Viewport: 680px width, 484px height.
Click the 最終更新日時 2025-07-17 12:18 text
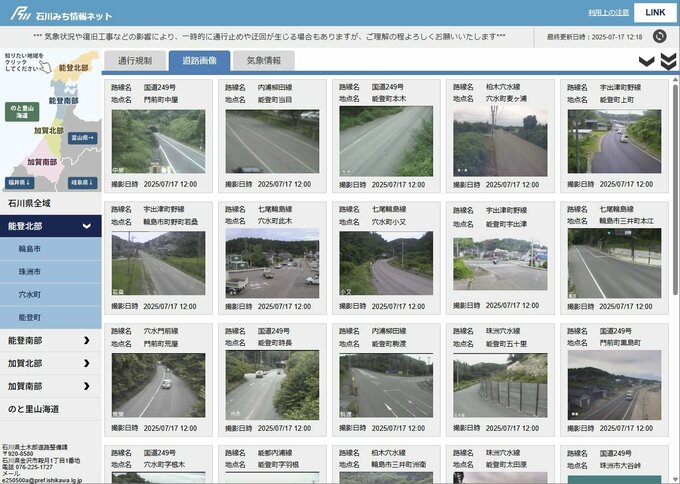(595, 37)
